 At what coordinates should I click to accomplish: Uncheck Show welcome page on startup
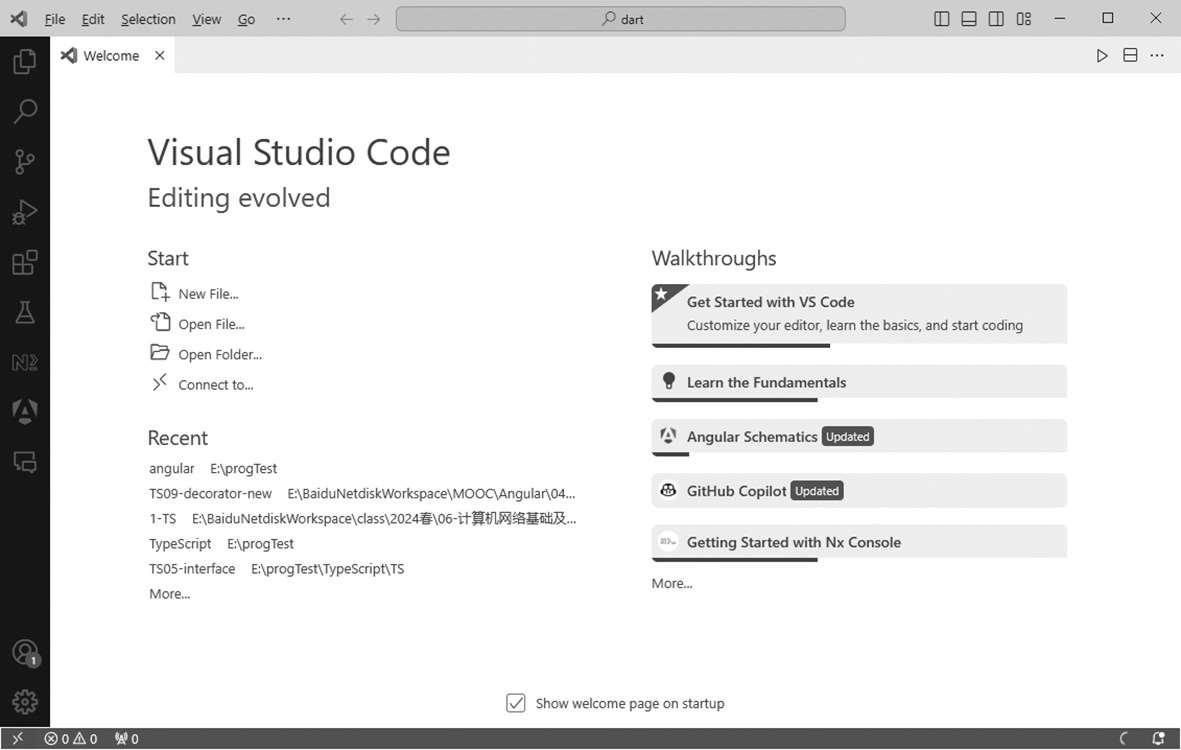click(516, 703)
